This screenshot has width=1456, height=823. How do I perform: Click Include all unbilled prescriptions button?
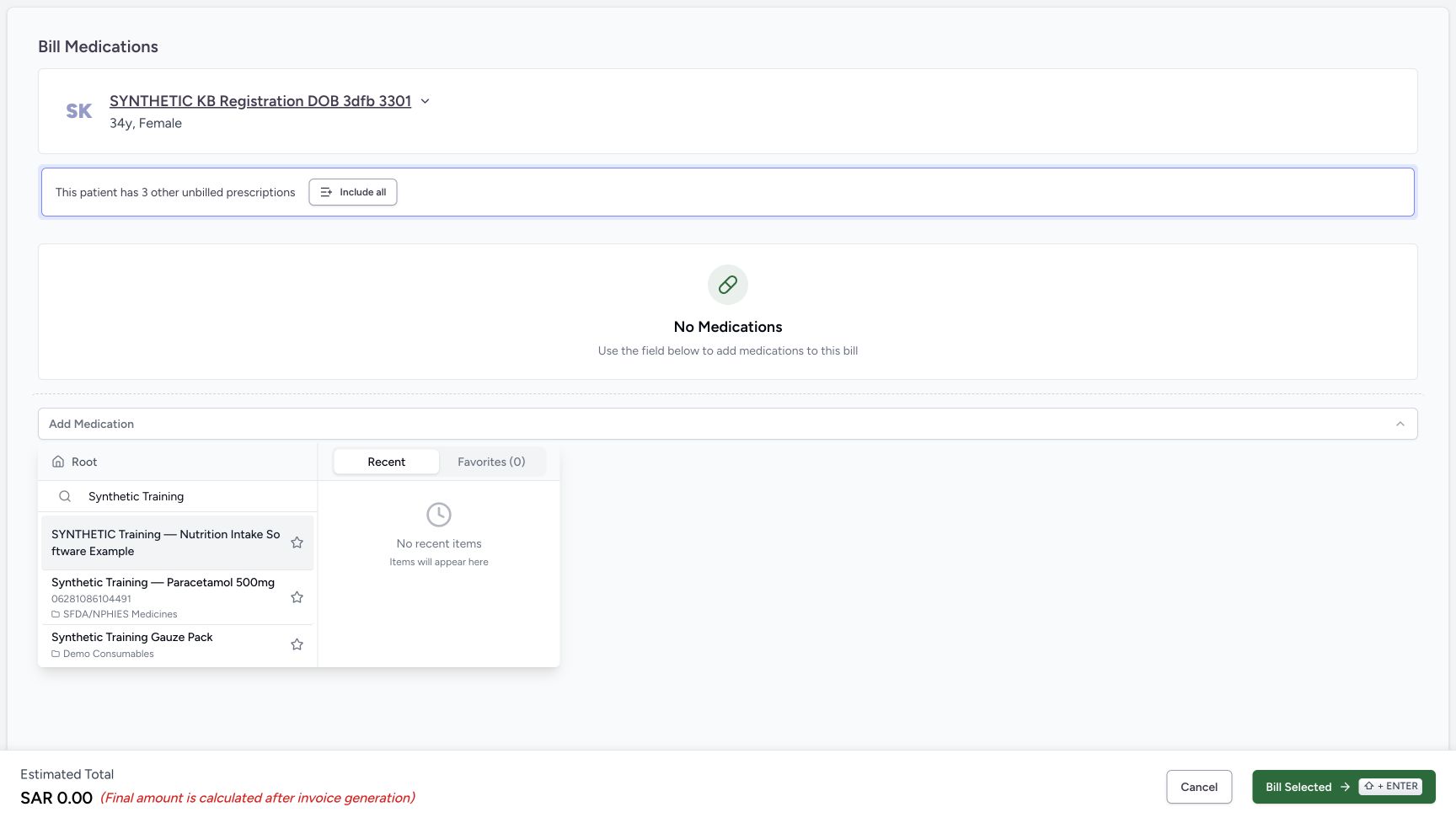353,192
